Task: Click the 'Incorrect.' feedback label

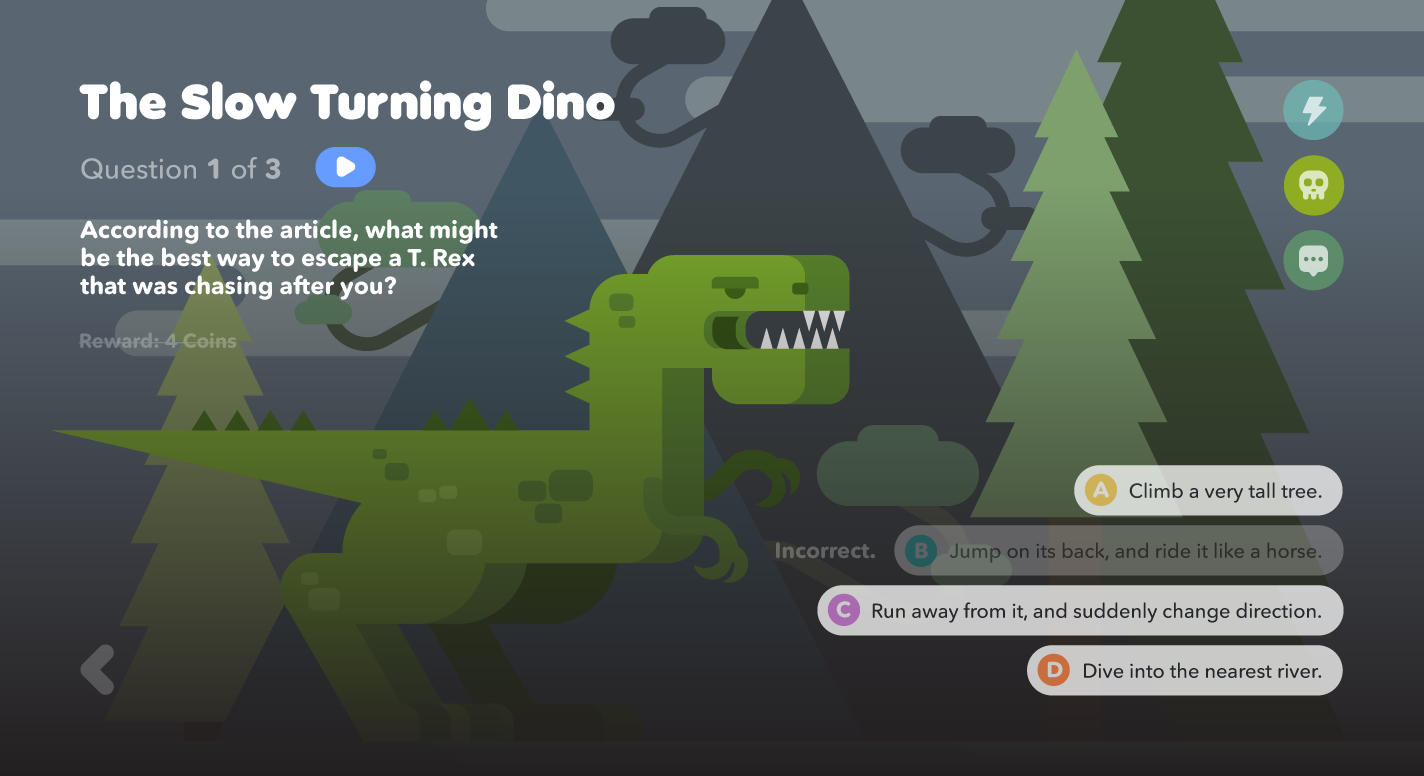Action: pos(825,551)
